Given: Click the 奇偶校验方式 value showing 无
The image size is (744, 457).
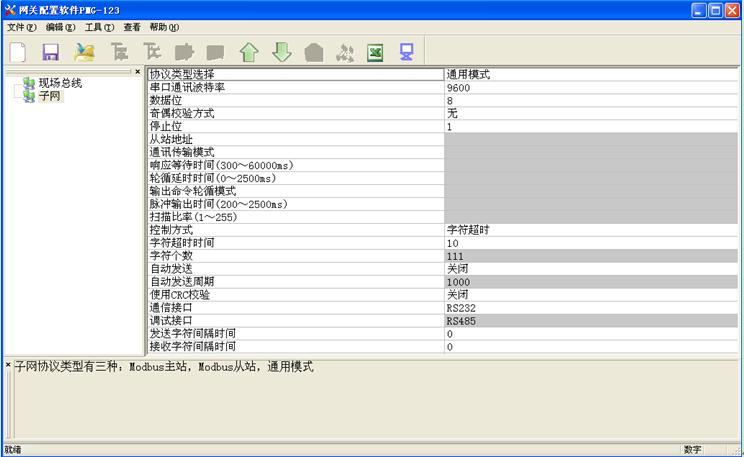Looking at the screenshot, I should click(x=590, y=114).
